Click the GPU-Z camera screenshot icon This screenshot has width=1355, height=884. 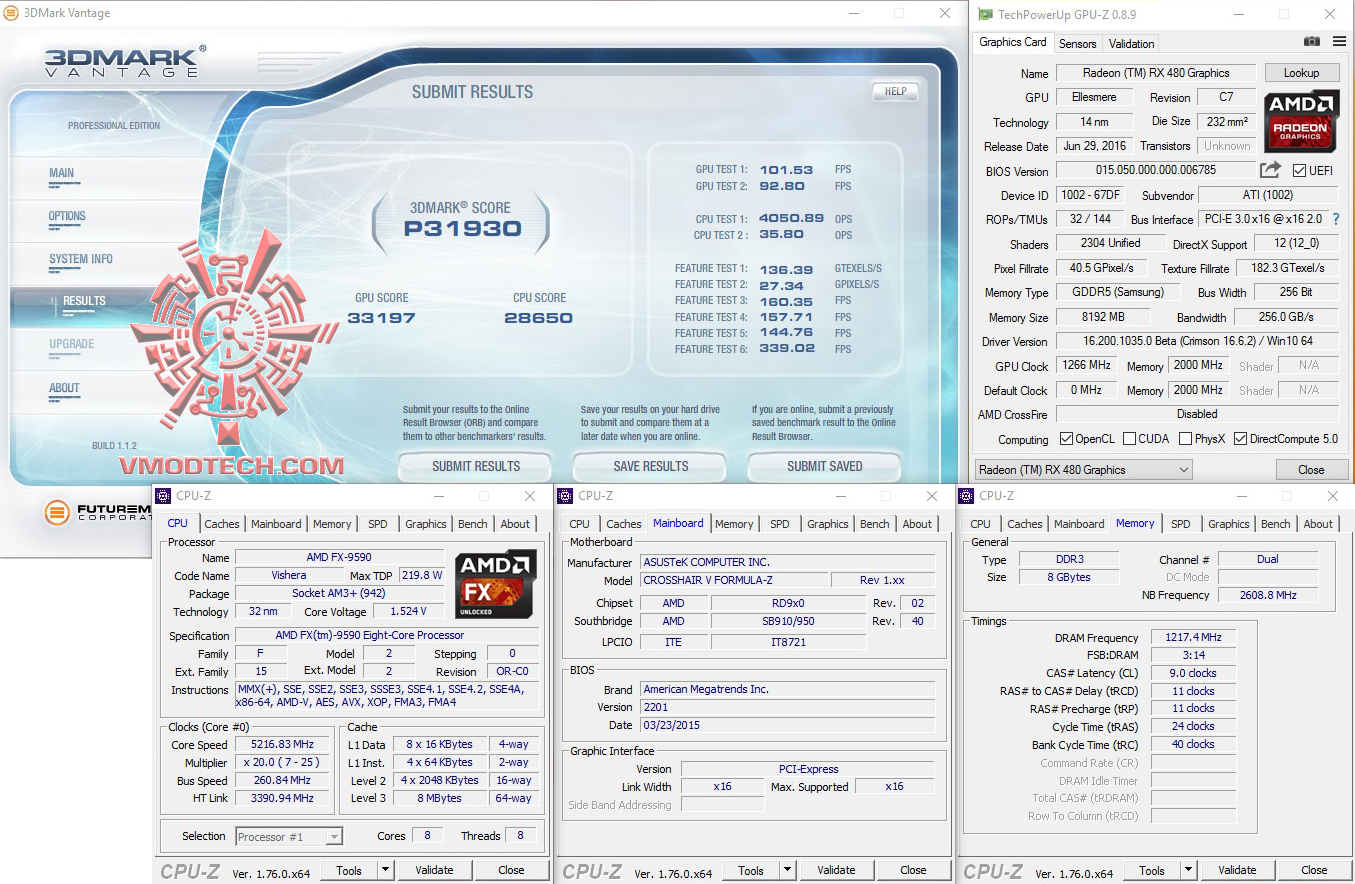click(1311, 42)
